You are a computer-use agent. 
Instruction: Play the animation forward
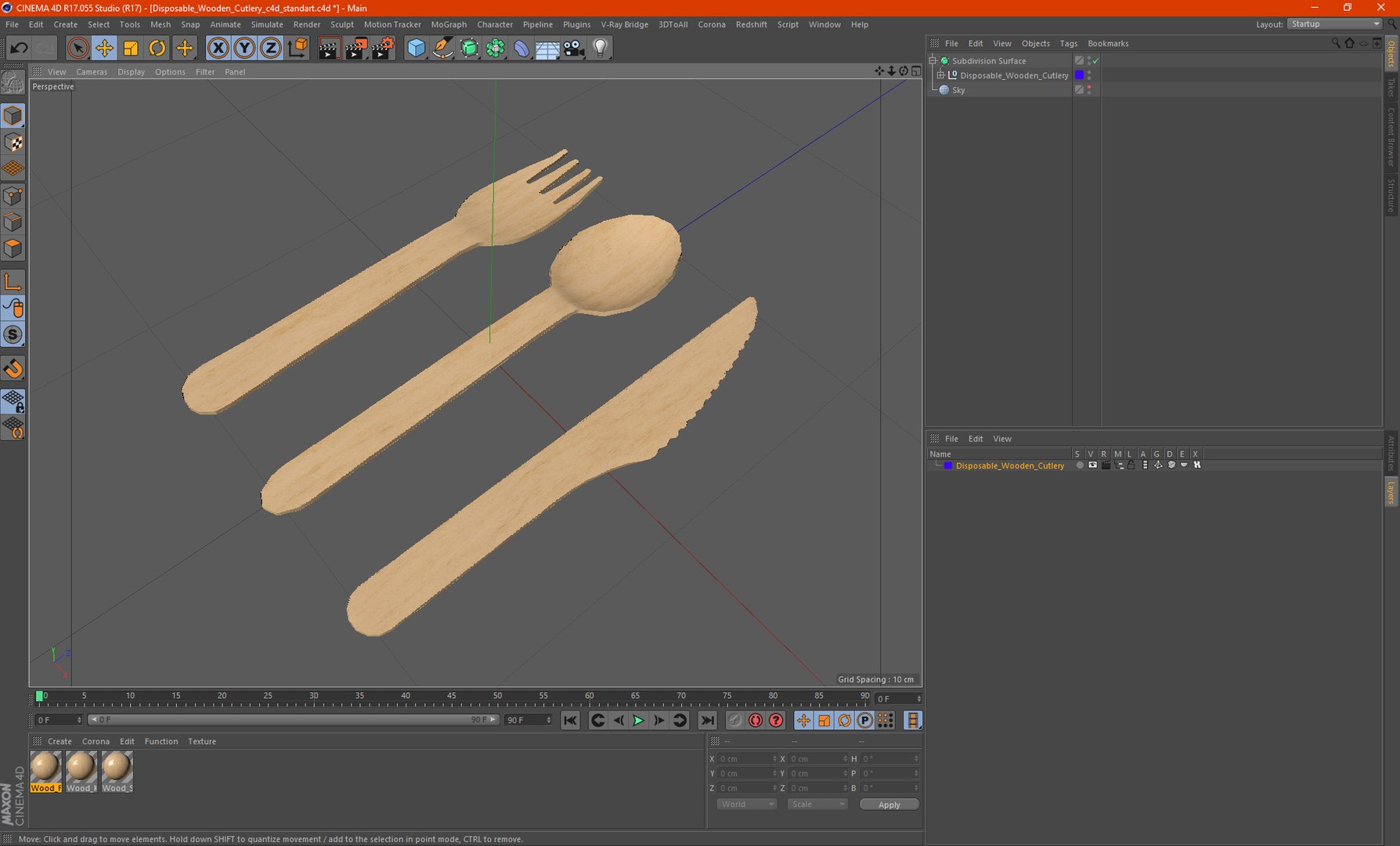pyautogui.click(x=638, y=721)
